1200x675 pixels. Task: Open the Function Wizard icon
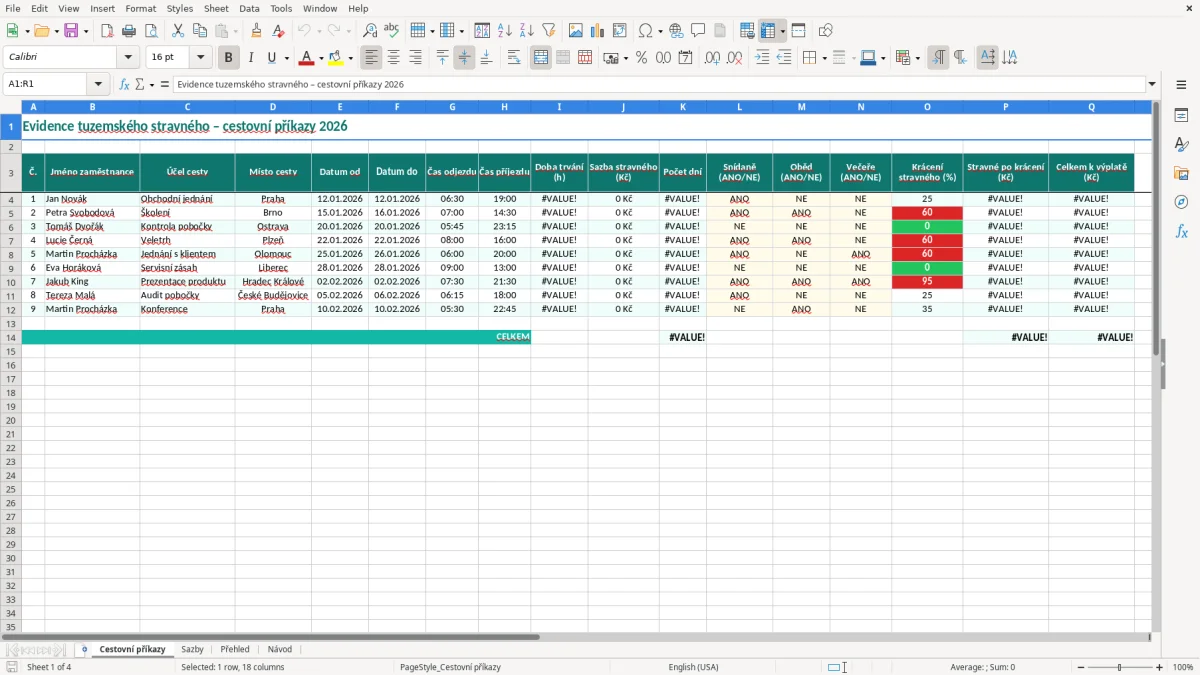[124, 84]
